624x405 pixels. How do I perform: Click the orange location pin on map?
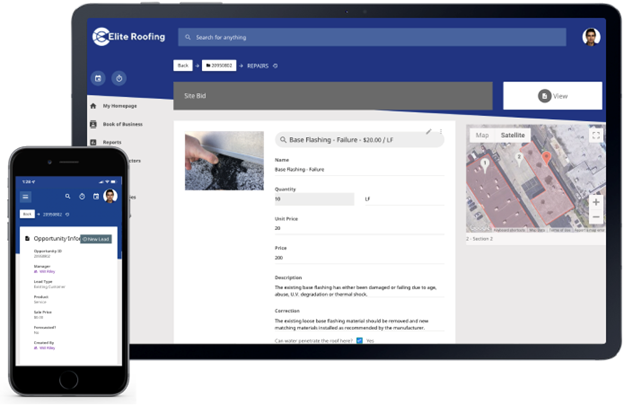(547, 158)
